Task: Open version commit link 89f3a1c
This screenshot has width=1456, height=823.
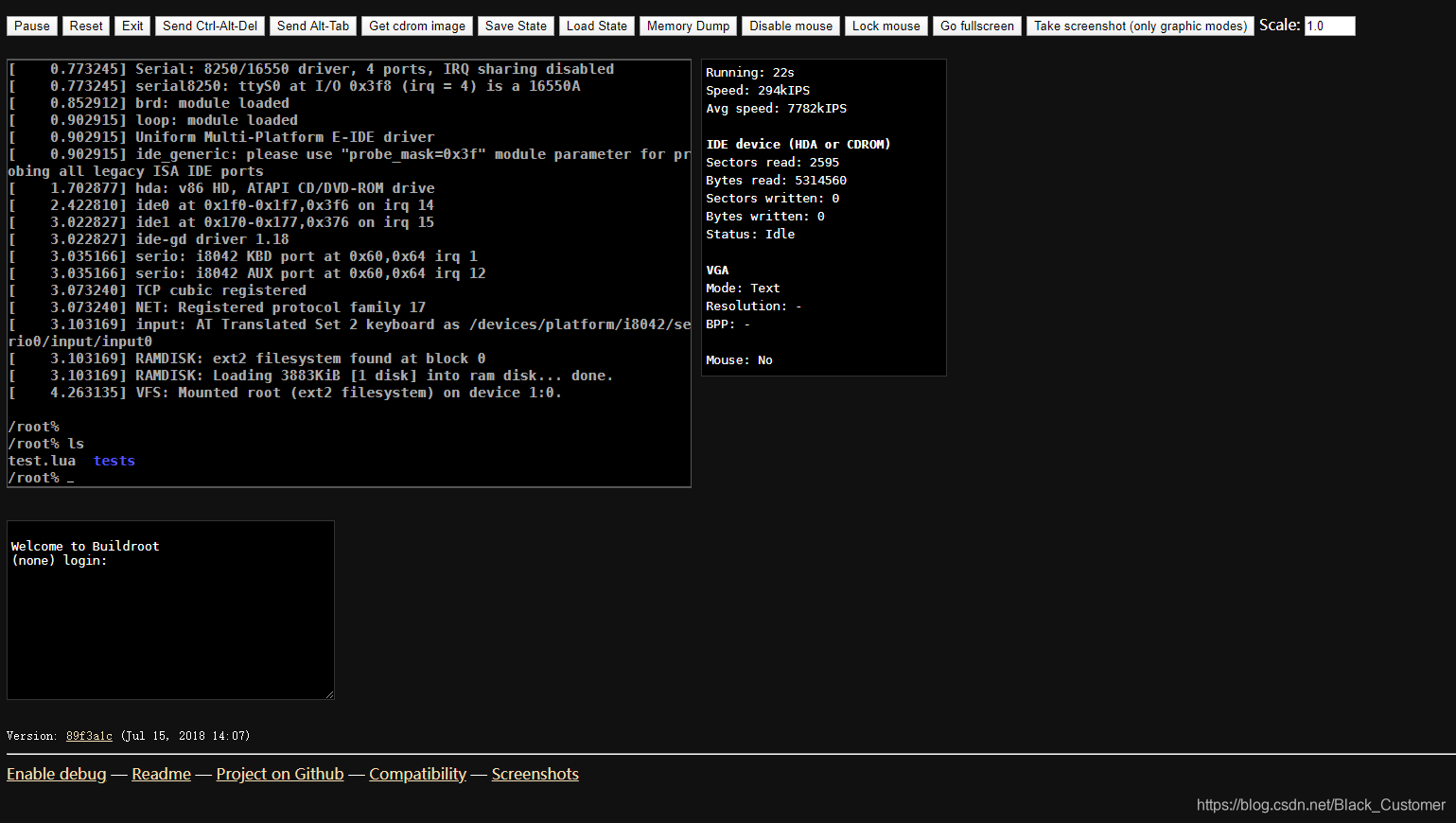Action: click(89, 736)
